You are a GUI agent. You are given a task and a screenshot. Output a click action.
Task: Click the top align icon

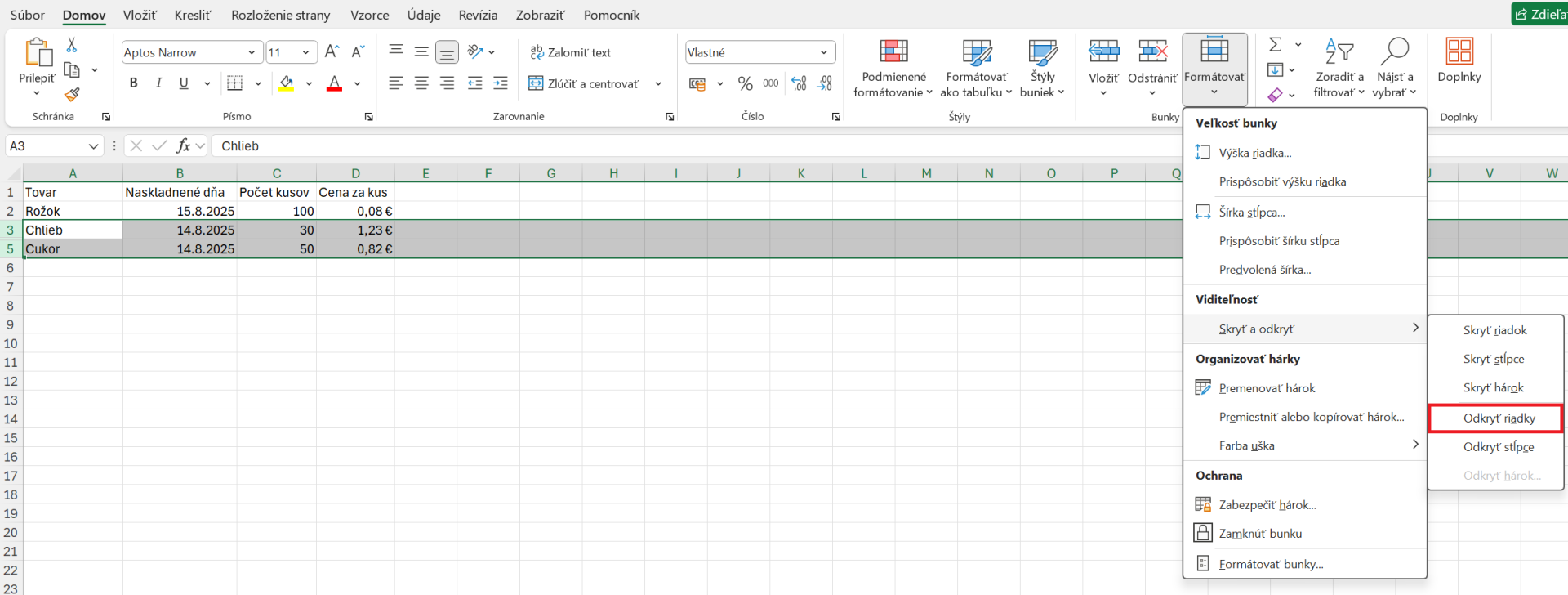(396, 51)
